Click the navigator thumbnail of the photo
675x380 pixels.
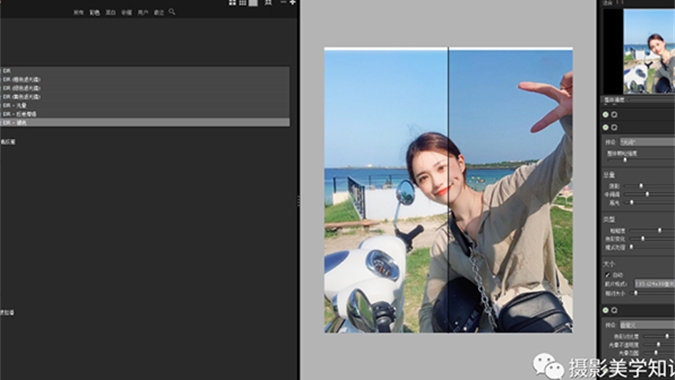pos(649,51)
